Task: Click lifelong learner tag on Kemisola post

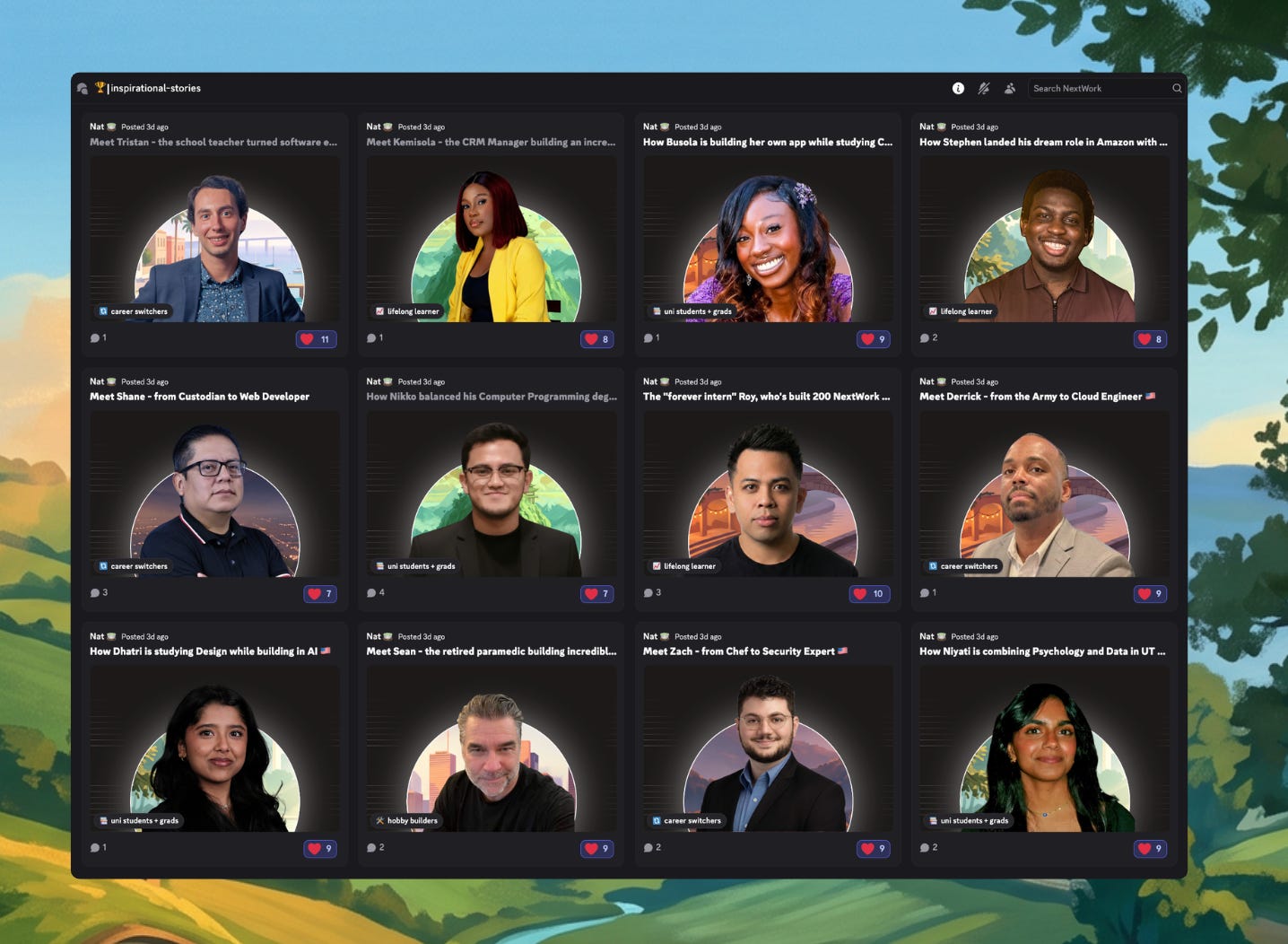Action: (x=408, y=311)
